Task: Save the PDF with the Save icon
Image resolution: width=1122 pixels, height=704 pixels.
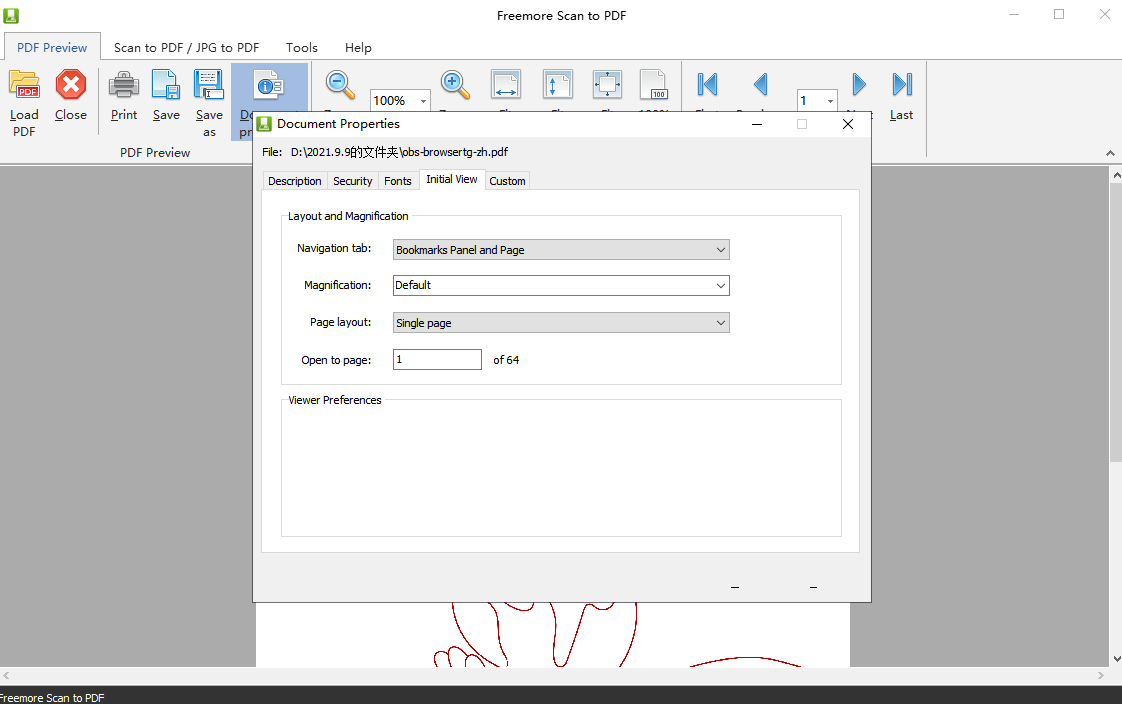Action: (x=166, y=85)
